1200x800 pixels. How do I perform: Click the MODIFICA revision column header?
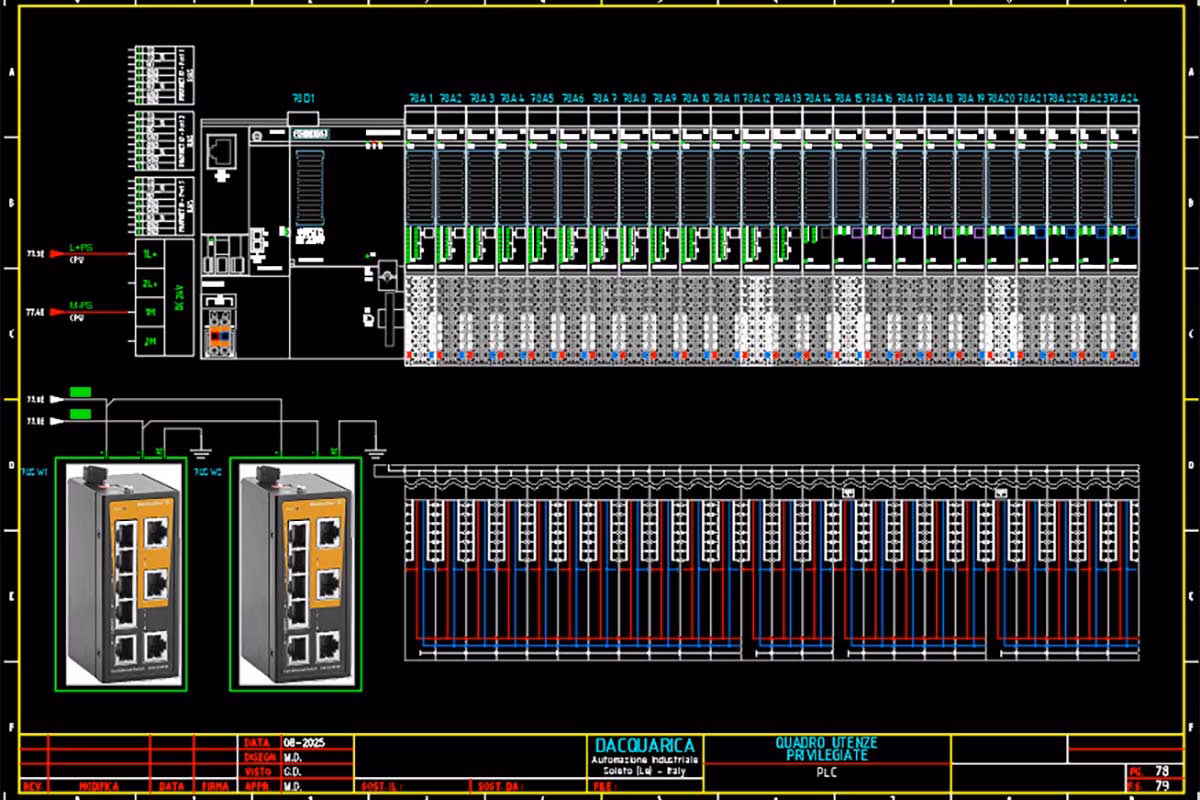tap(98, 787)
